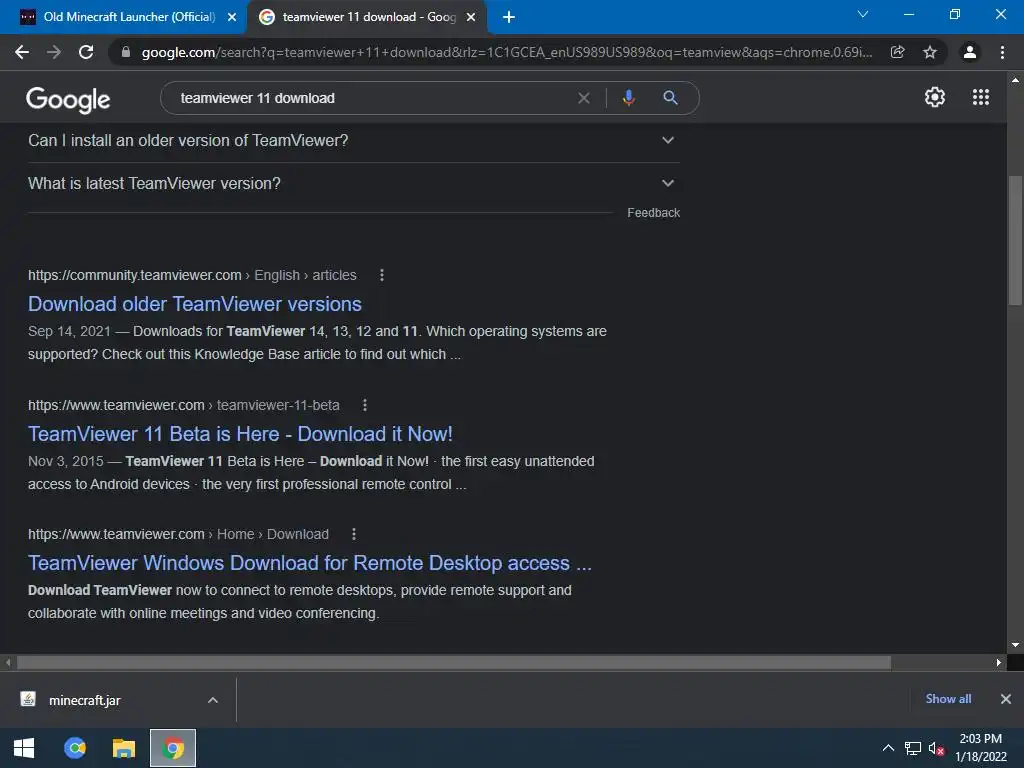
Task: Open the options dots for the community.teamviewer.com result
Action: [x=382, y=276]
